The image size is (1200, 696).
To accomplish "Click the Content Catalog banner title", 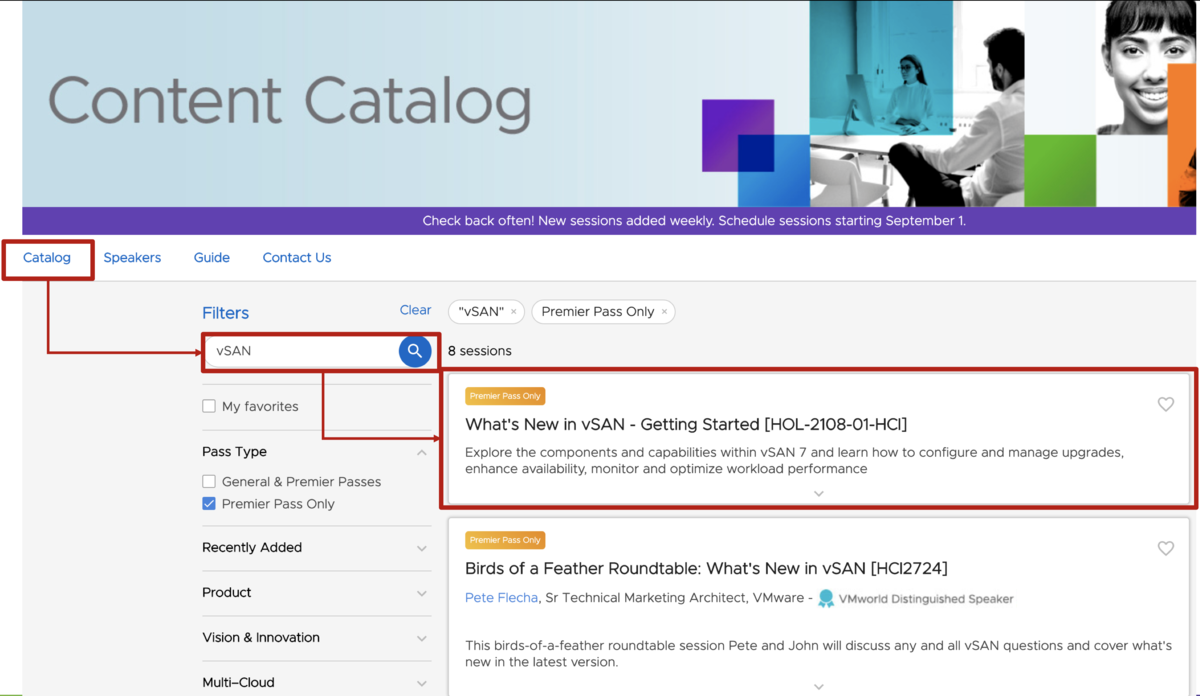I will click(x=290, y=104).
